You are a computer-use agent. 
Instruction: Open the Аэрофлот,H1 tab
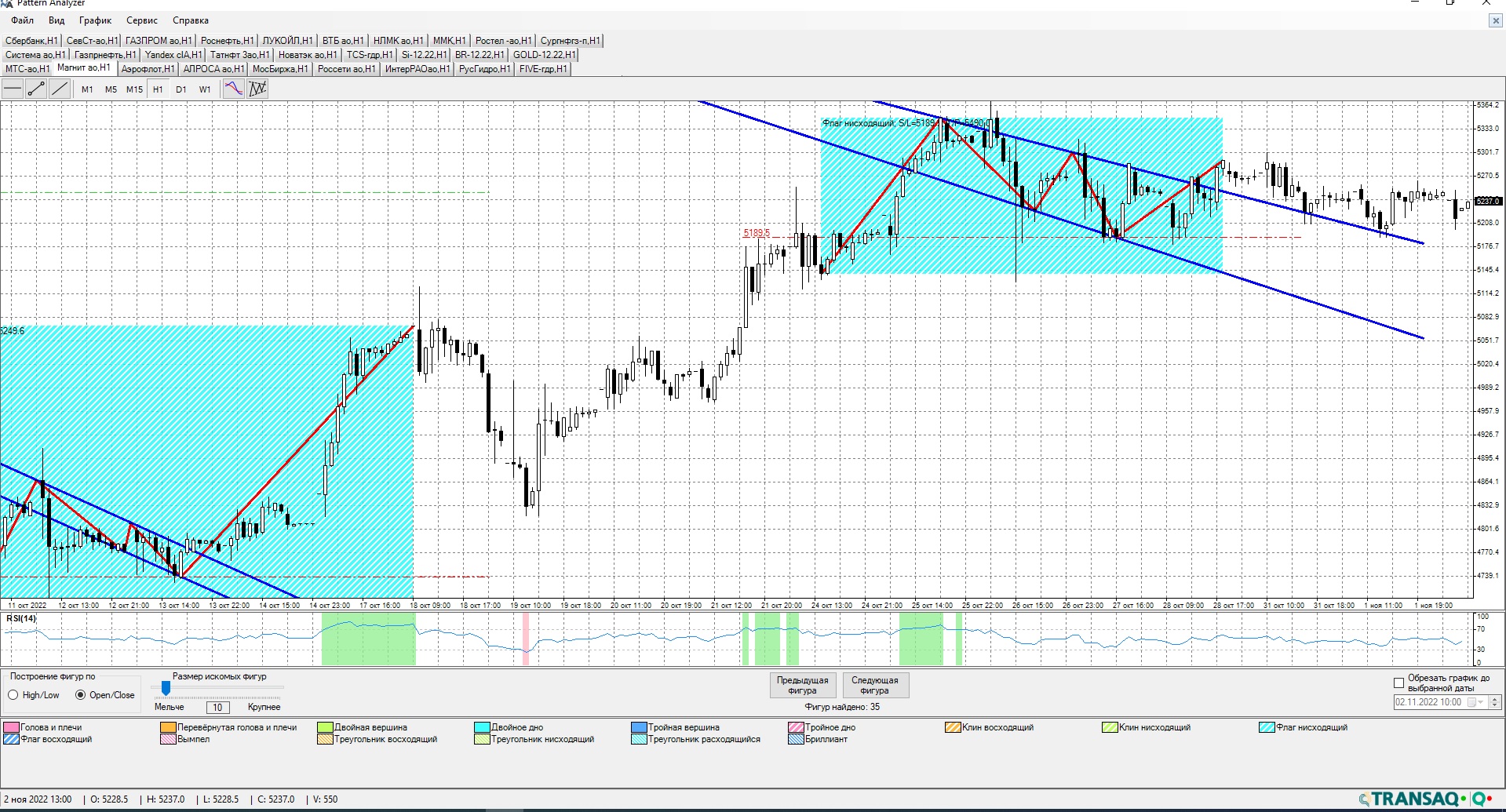[148, 69]
